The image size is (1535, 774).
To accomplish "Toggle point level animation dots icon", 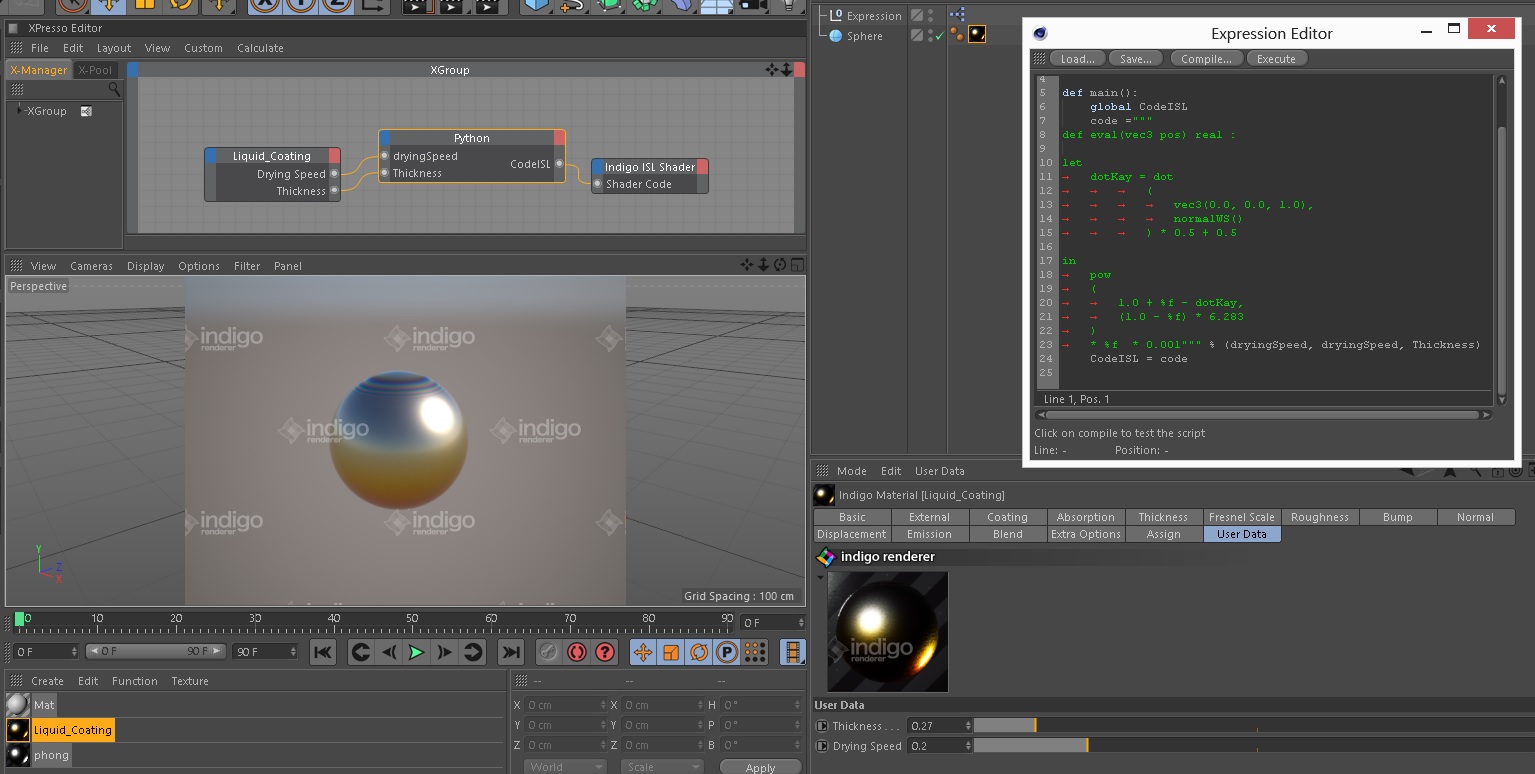I will pyautogui.click(x=755, y=653).
